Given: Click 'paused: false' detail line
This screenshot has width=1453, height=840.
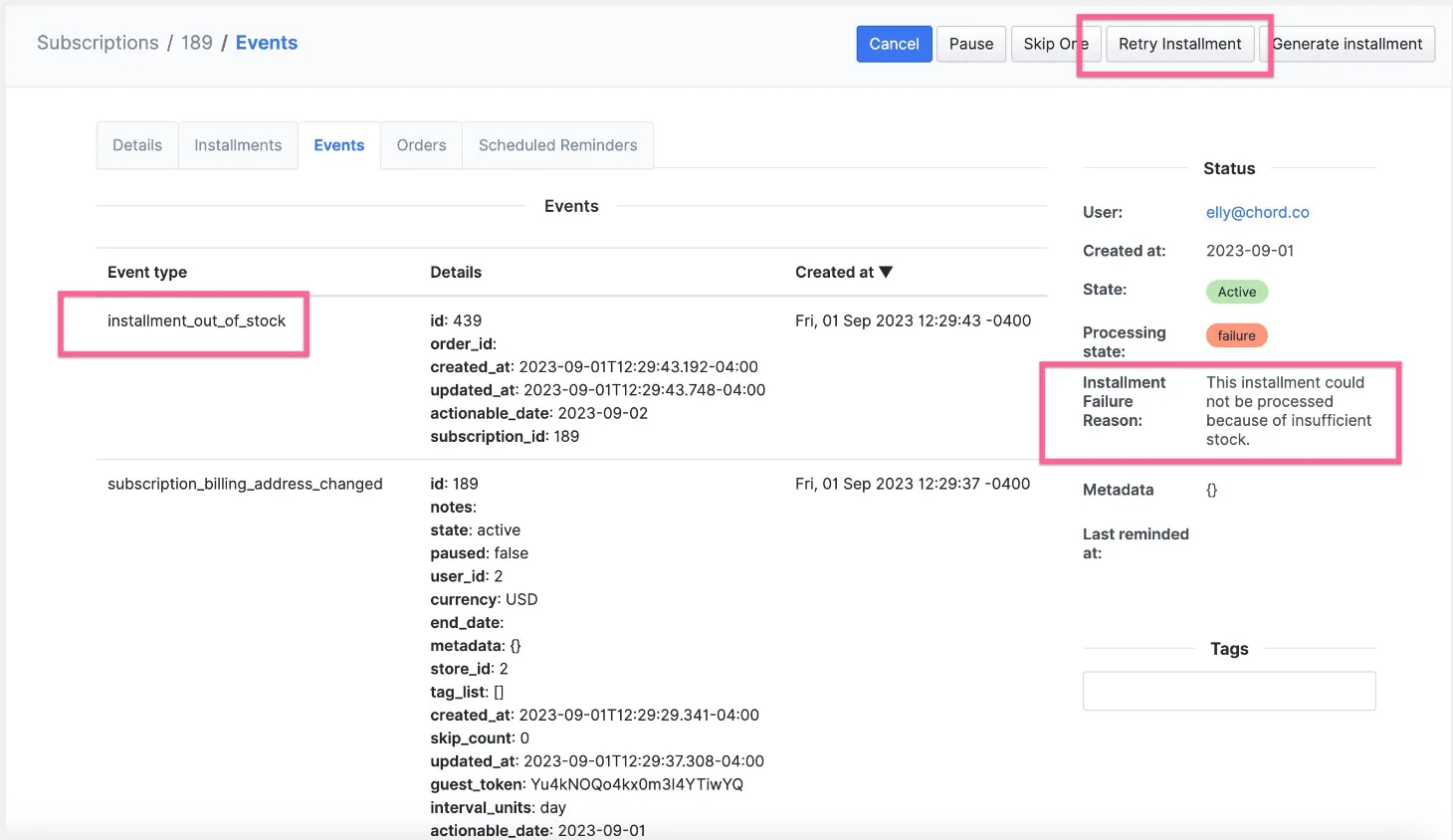Looking at the screenshot, I should click(x=479, y=553).
